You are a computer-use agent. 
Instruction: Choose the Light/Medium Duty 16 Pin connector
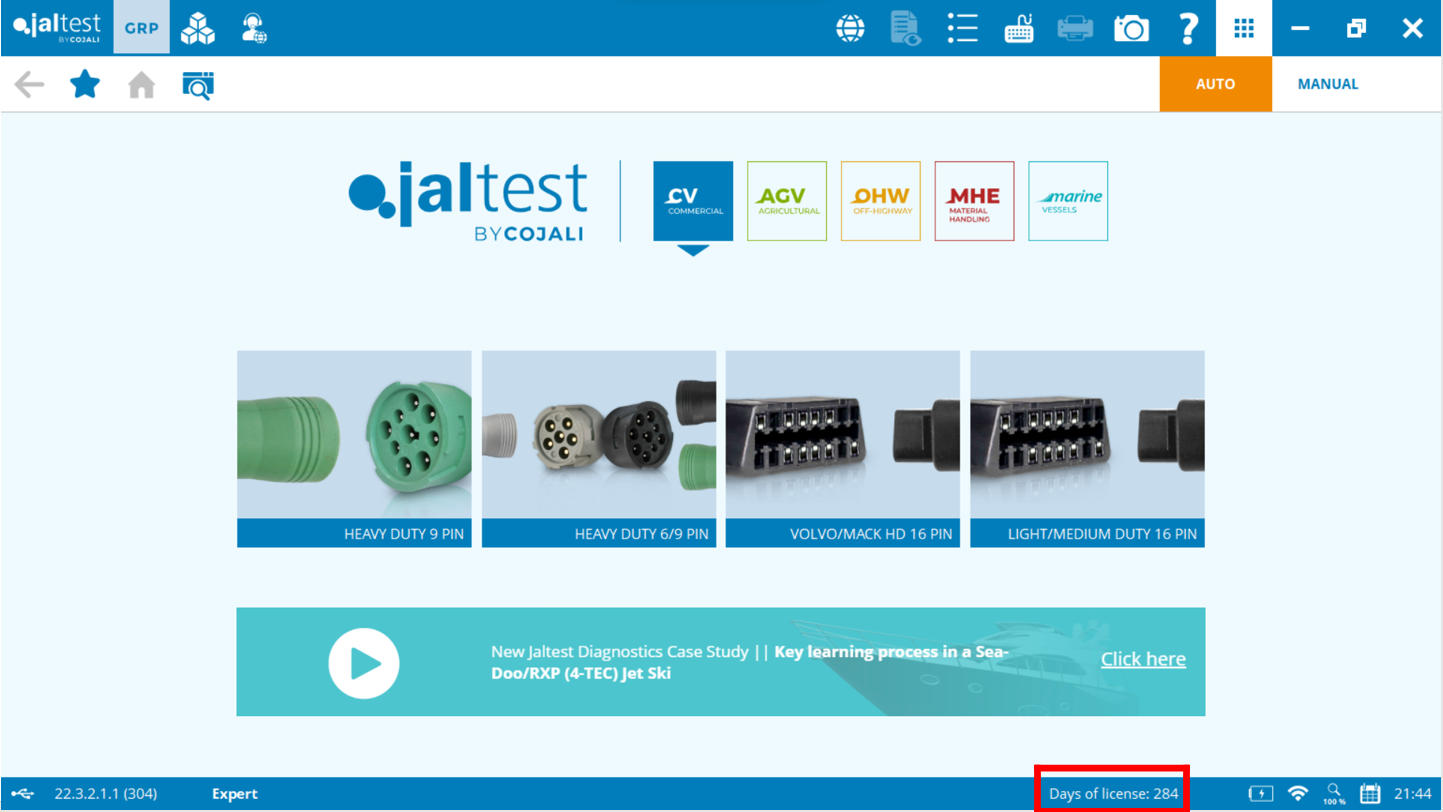[1087, 449]
